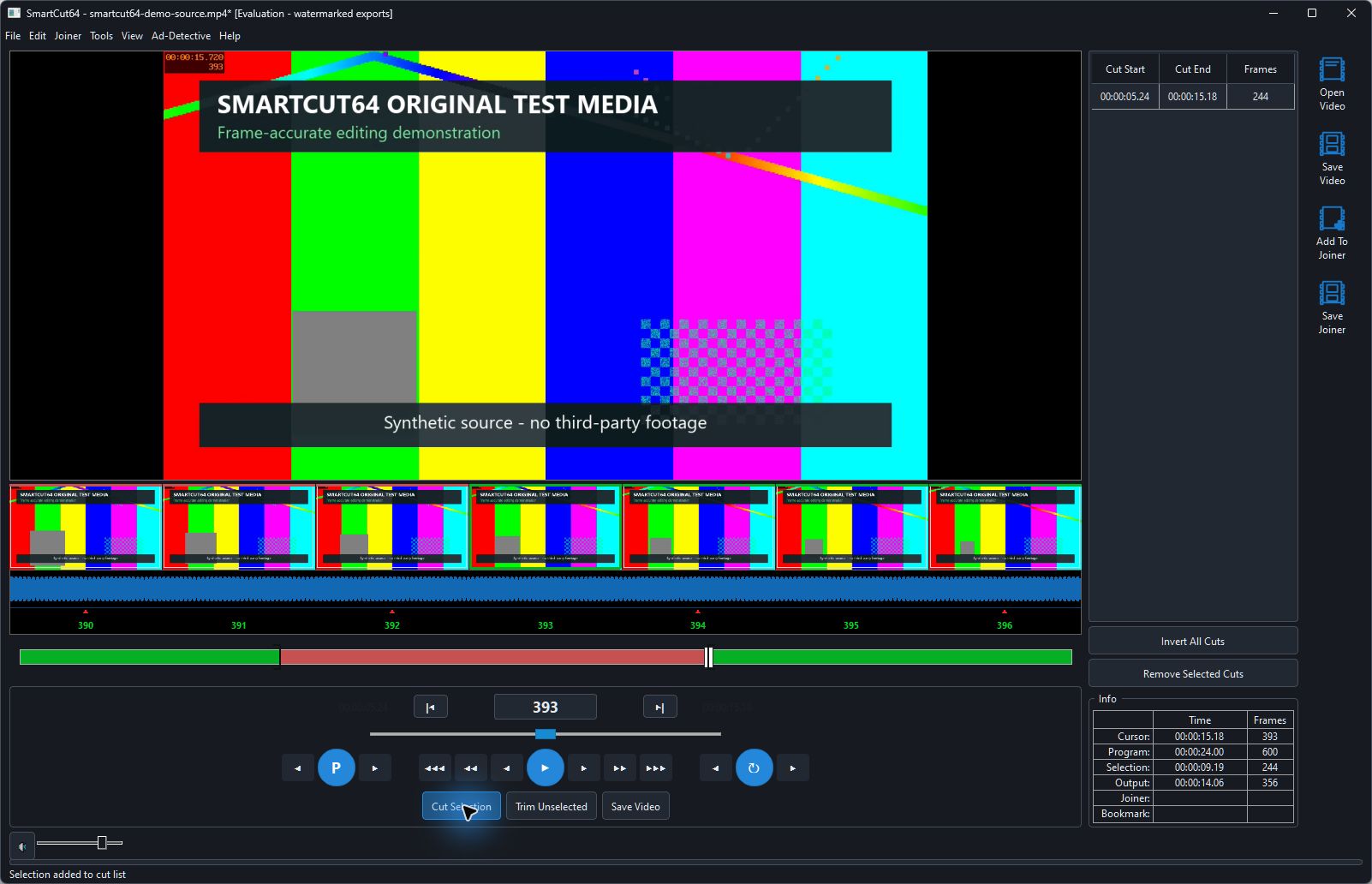The image size is (1372, 884).
Task: Click the status text 'Selection added to cut list'
Action: point(68,875)
